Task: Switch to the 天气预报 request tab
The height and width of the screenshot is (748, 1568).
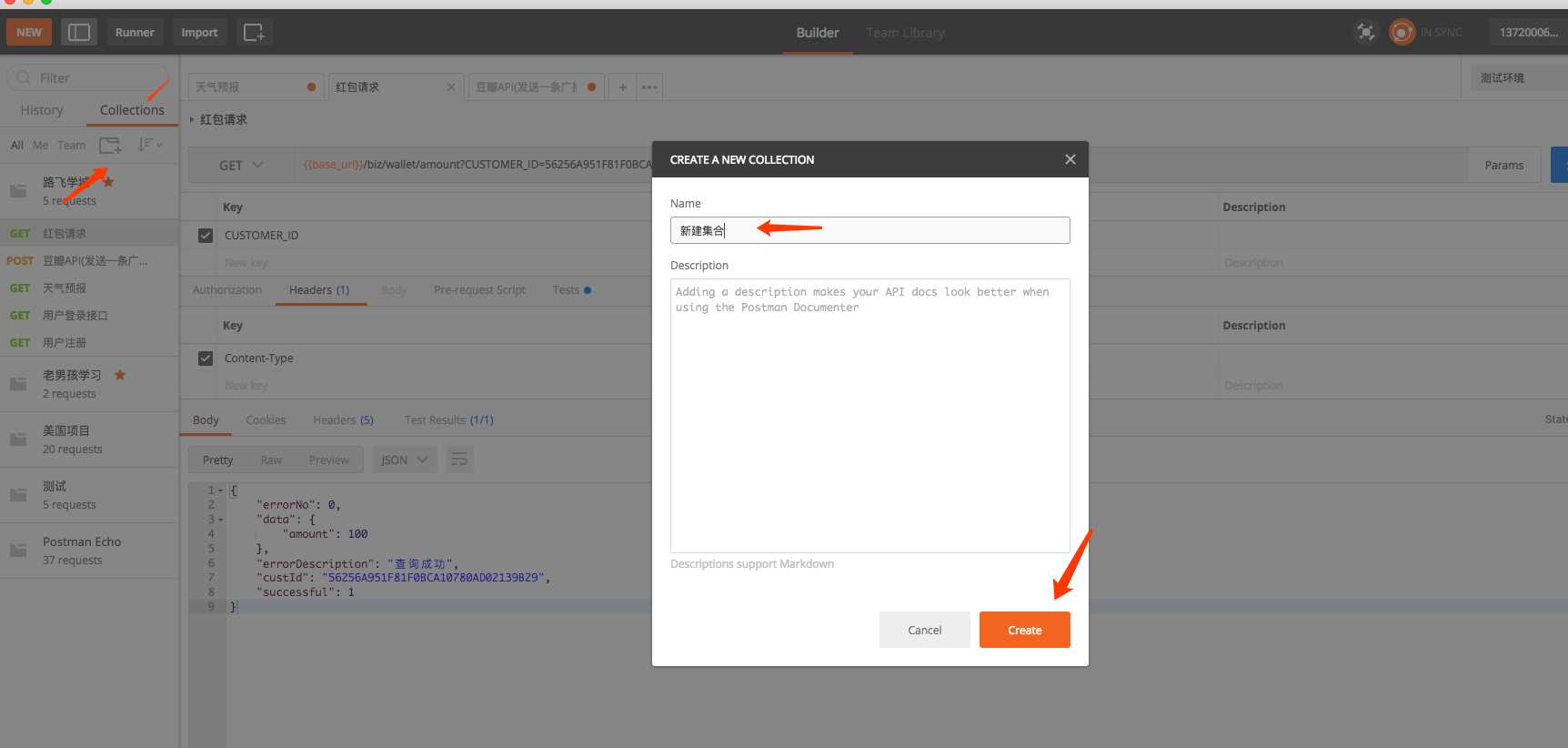Action: [255, 86]
